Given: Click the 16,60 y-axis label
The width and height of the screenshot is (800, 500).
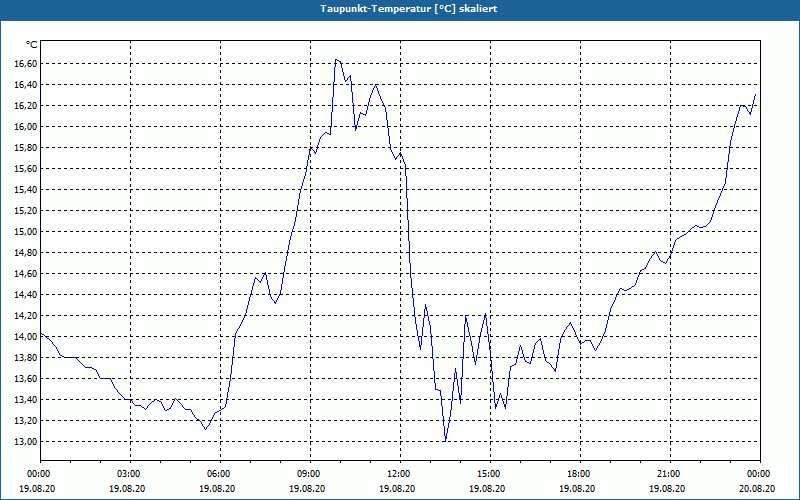Looking at the screenshot, I should [x=25, y=64].
